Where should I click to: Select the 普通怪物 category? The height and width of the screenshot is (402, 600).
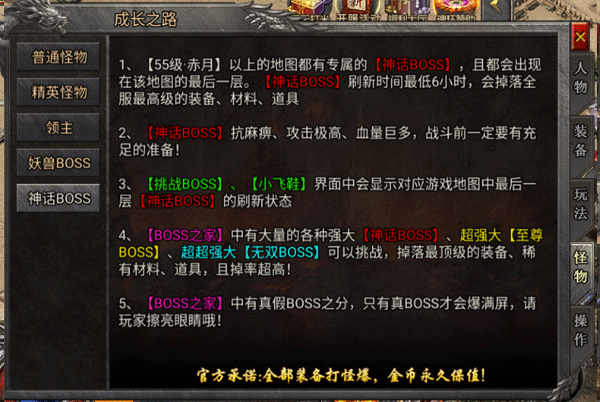58,57
